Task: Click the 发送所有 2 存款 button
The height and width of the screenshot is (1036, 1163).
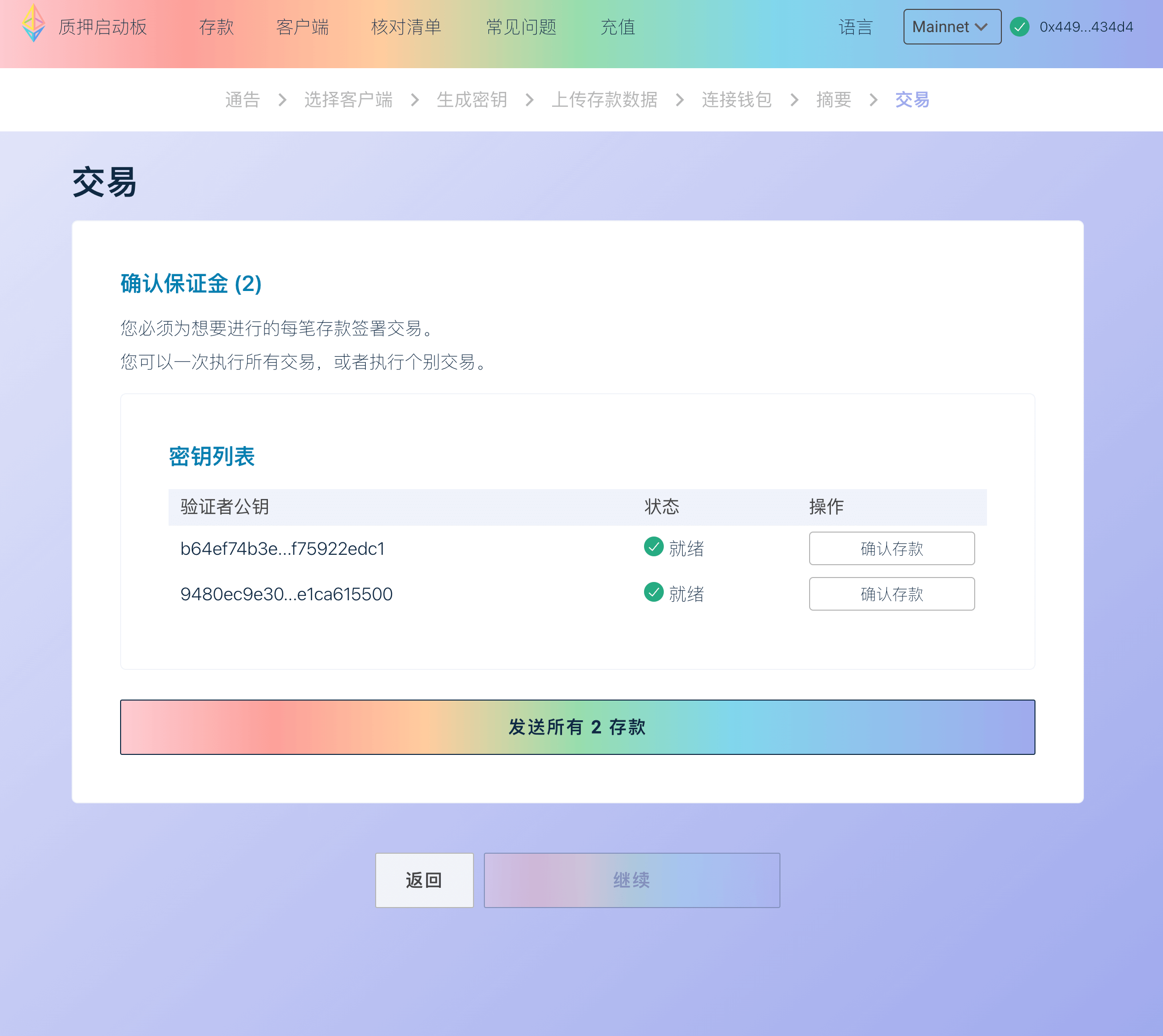Action: tap(577, 727)
